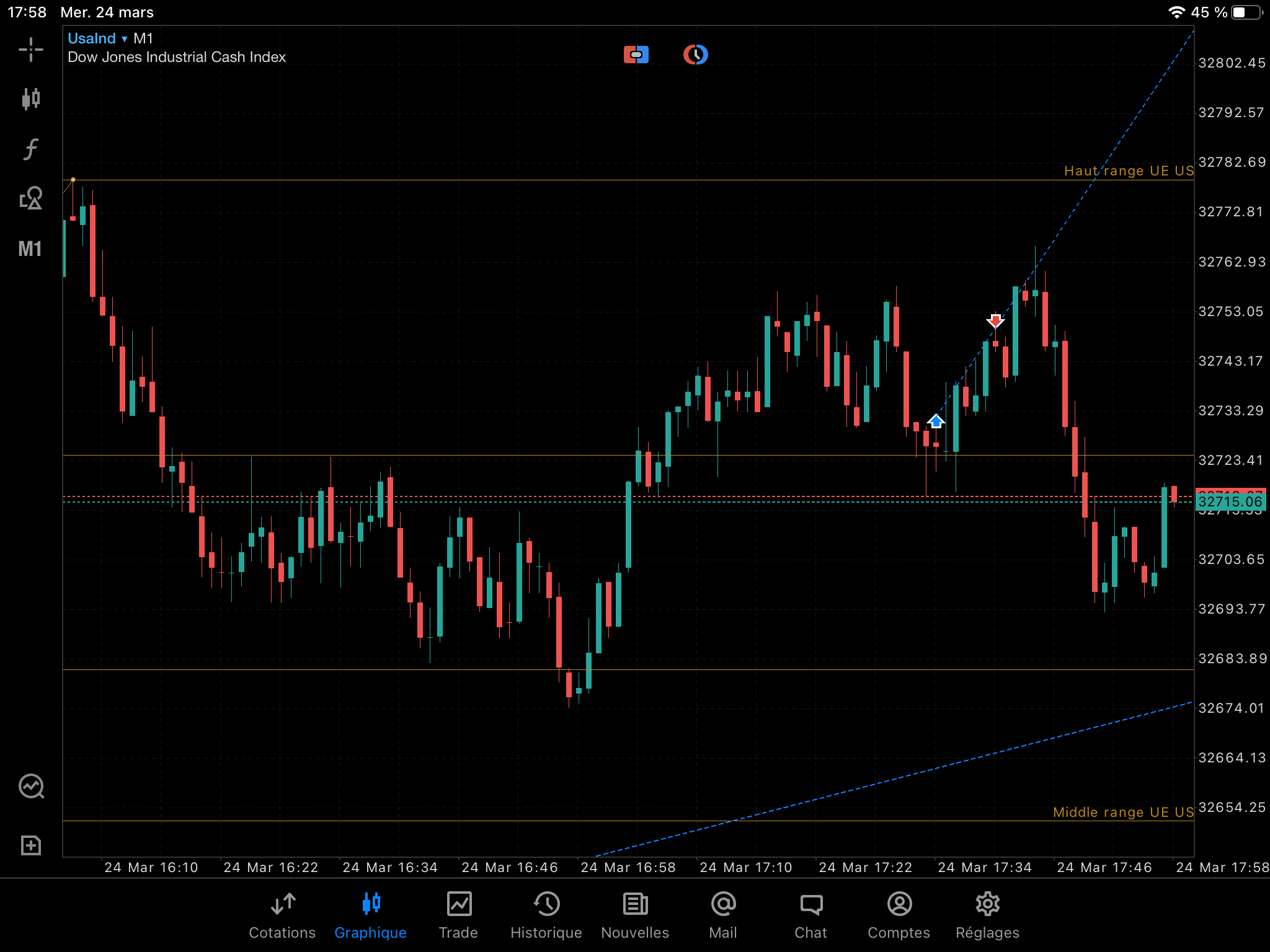Select the blue buy arrow marker
The height and width of the screenshot is (952, 1270).
936,422
